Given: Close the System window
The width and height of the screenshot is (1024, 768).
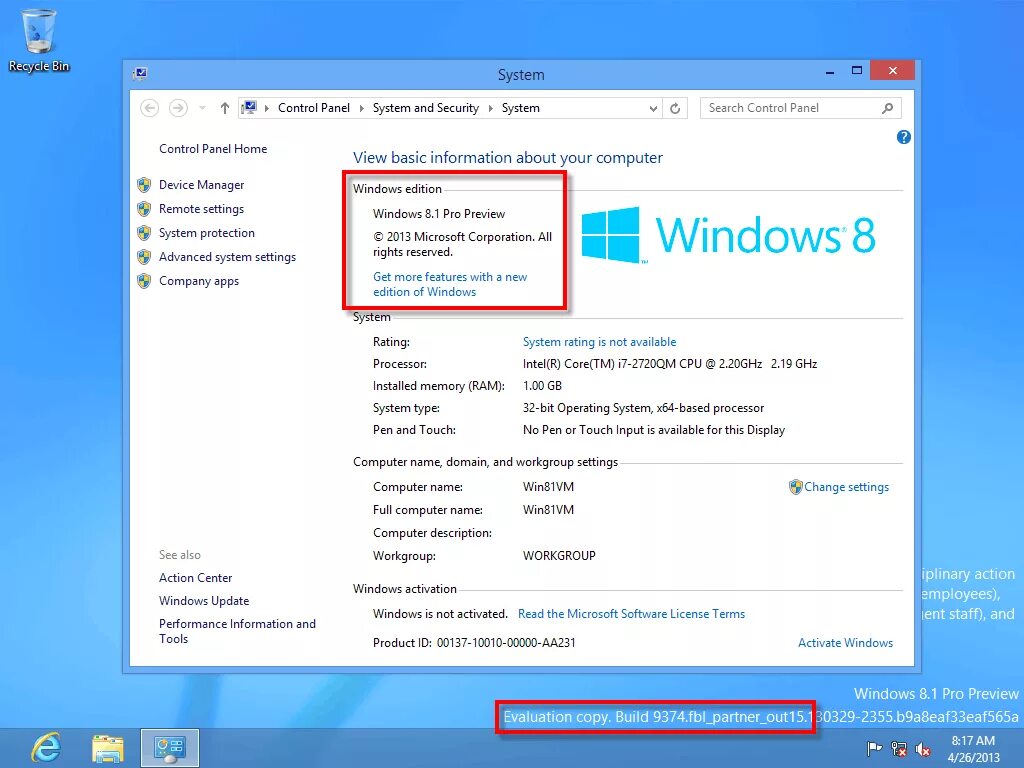Looking at the screenshot, I should coord(893,71).
